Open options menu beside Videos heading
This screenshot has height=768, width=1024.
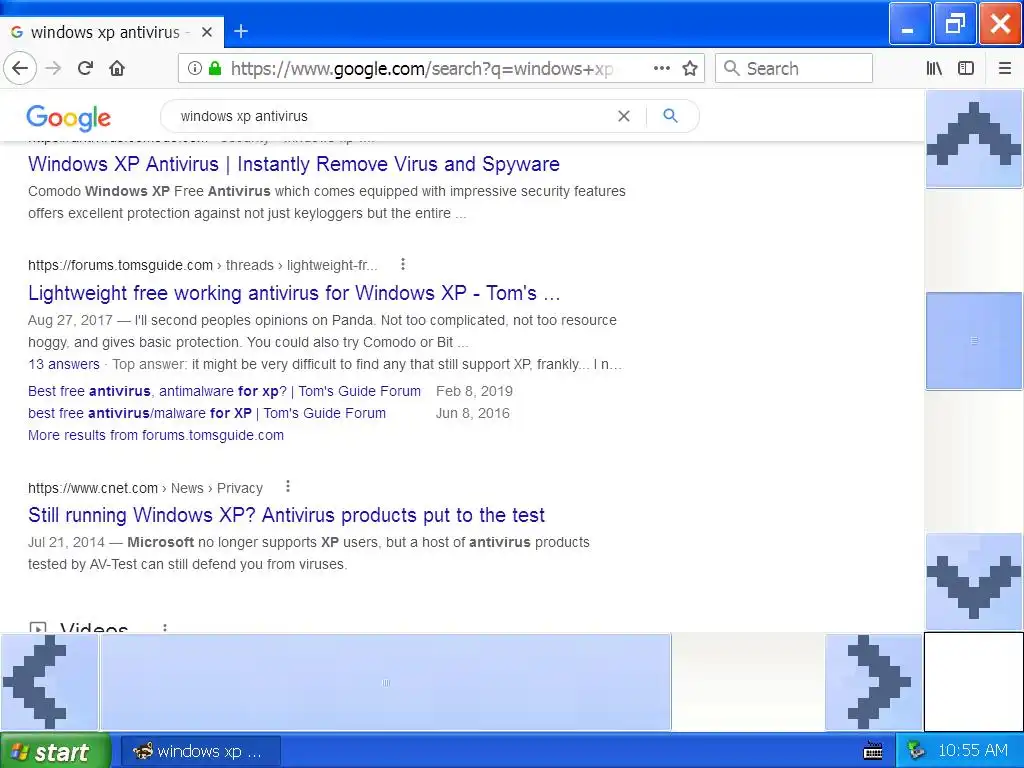(165, 628)
